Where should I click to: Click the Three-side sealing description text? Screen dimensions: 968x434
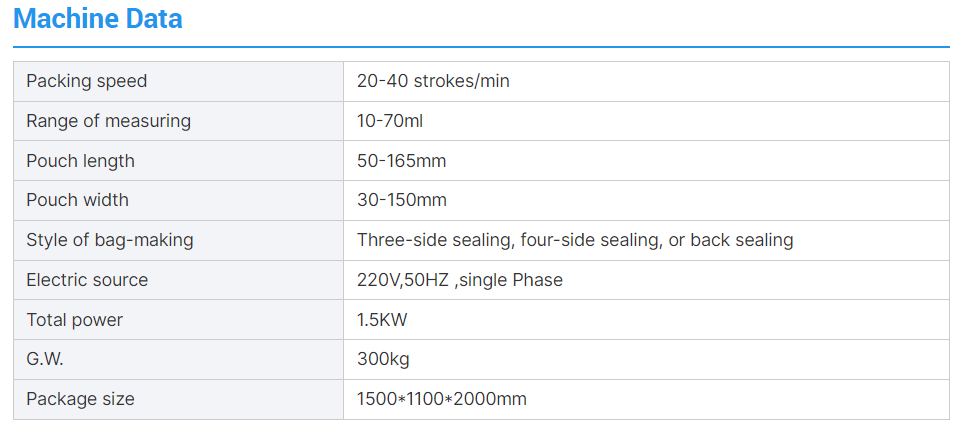575,240
